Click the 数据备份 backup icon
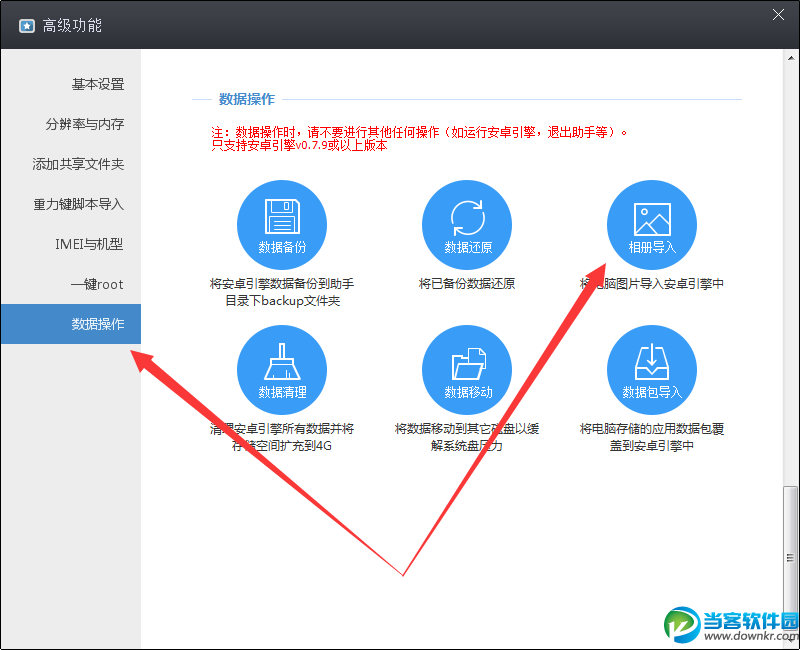The width and height of the screenshot is (800, 650). pyautogui.click(x=282, y=224)
